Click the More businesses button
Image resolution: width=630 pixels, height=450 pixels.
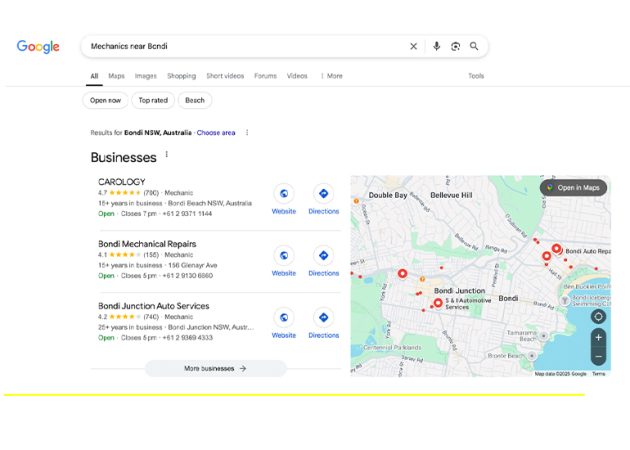[x=216, y=368]
